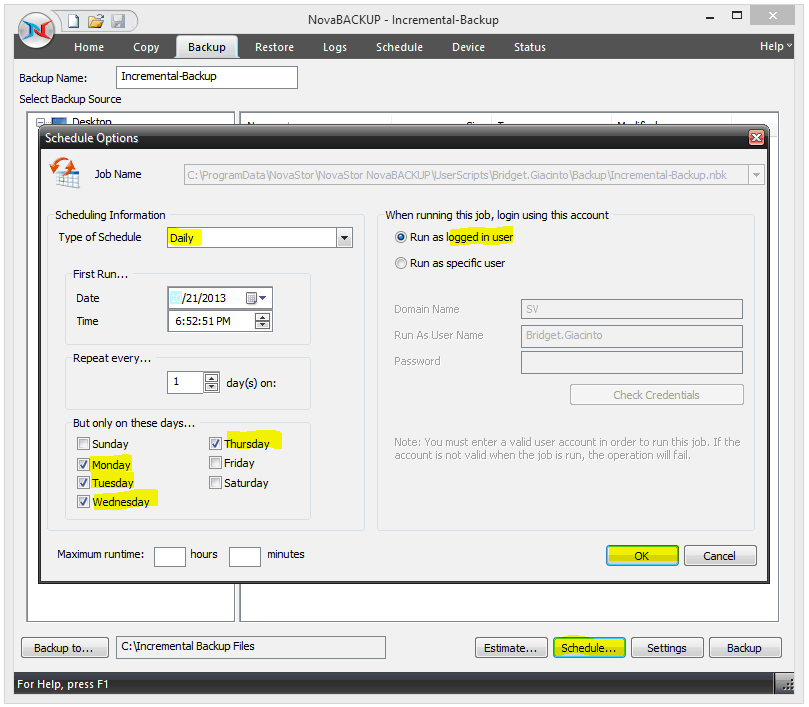Click the Save floppy disk icon
The width and height of the screenshot is (809, 707).
pos(118,21)
